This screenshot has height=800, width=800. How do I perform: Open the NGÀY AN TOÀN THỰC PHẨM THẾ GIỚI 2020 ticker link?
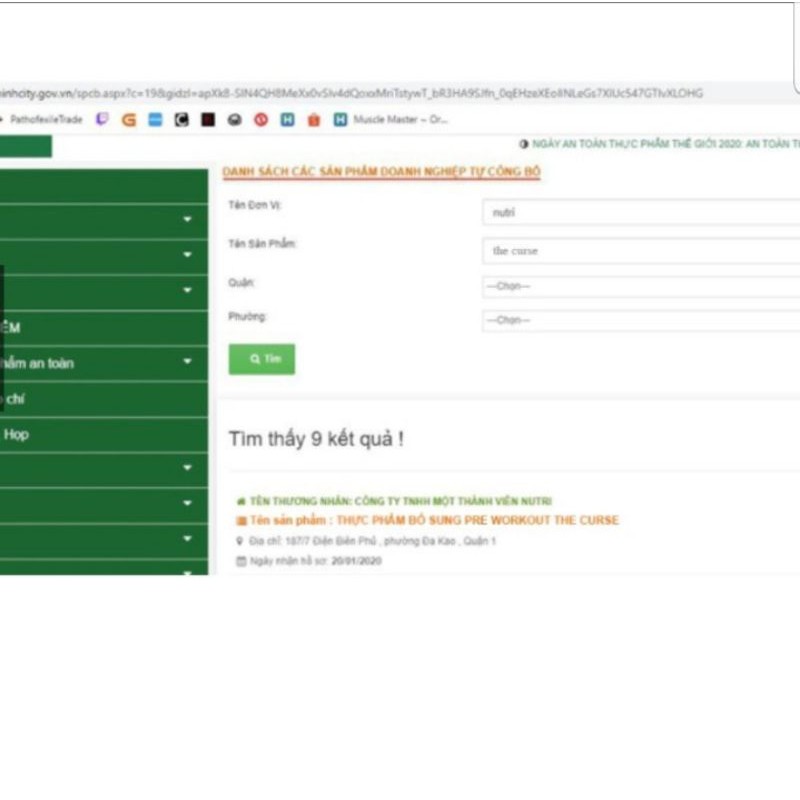[666, 144]
